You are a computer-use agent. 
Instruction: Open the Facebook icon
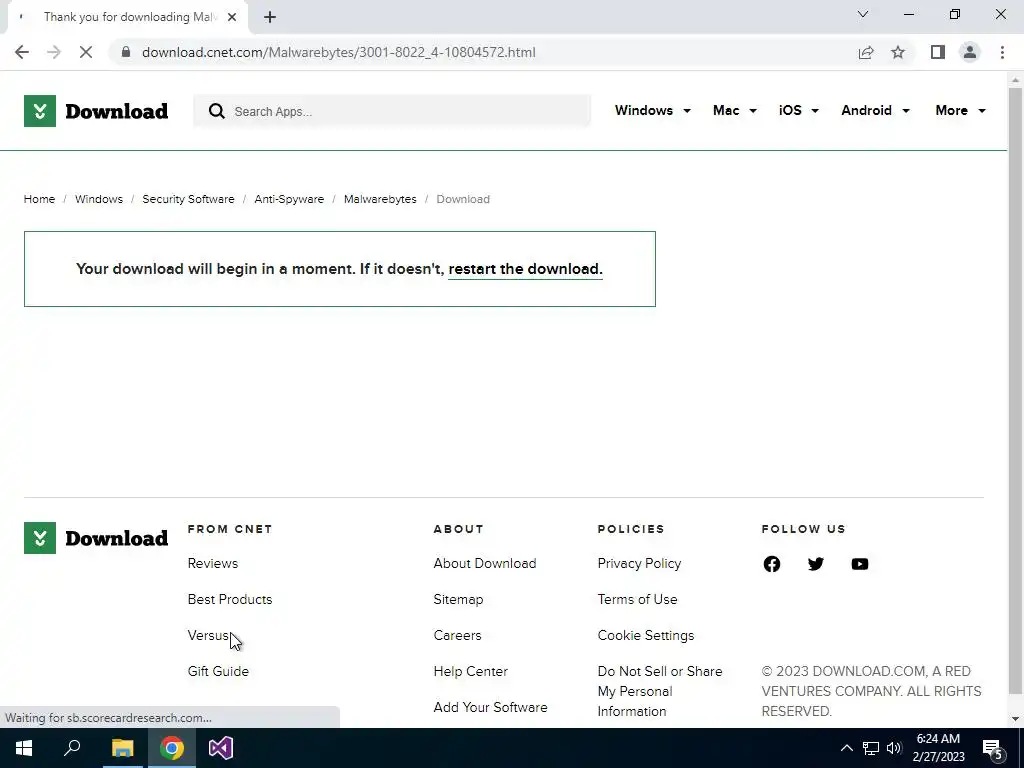[772, 564]
